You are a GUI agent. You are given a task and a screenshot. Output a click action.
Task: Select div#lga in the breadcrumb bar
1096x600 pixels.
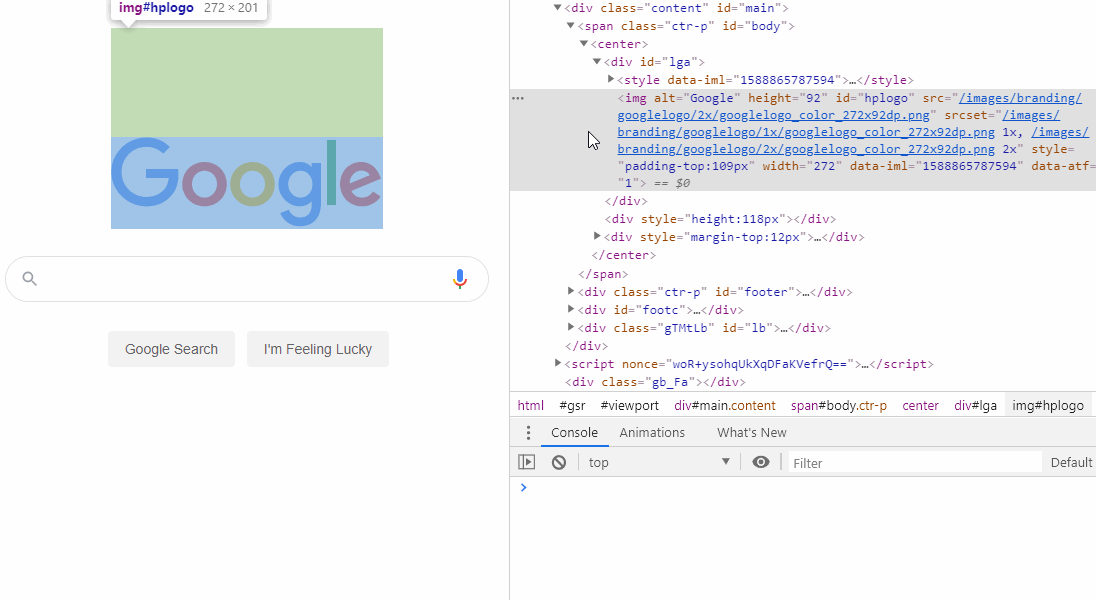[x=976, y=406]
